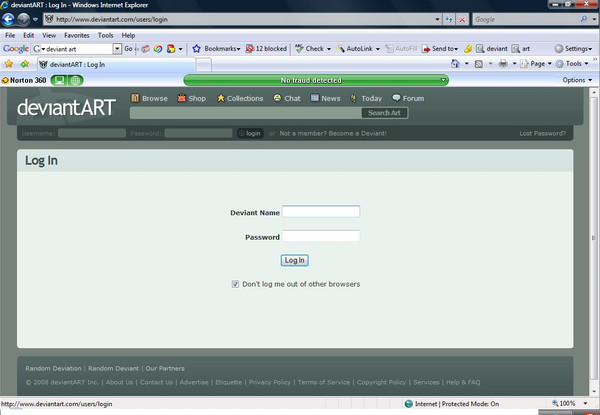Click the Refresh icon beside address bar

tap(449, 19)
